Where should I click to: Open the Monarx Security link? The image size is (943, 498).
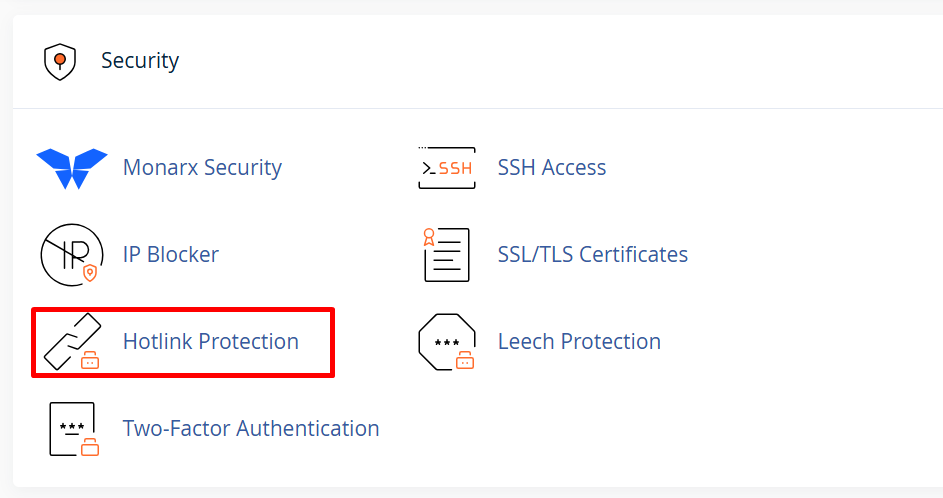tap(202, 168)
